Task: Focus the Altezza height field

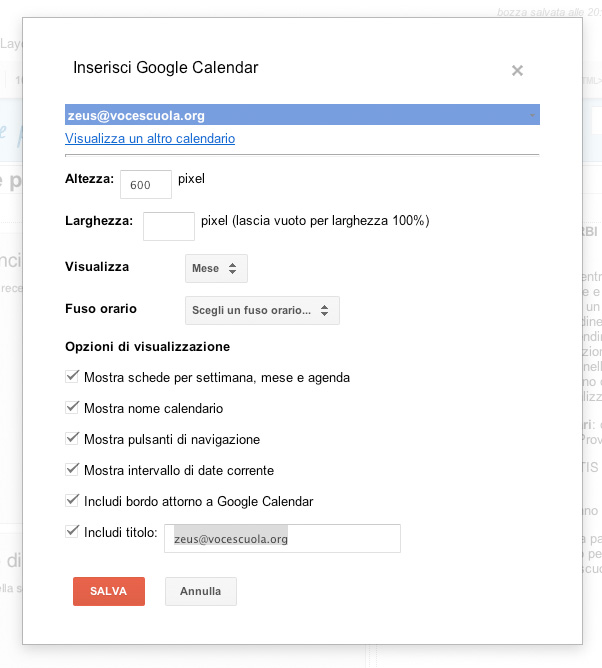Action: pos(145,184)
